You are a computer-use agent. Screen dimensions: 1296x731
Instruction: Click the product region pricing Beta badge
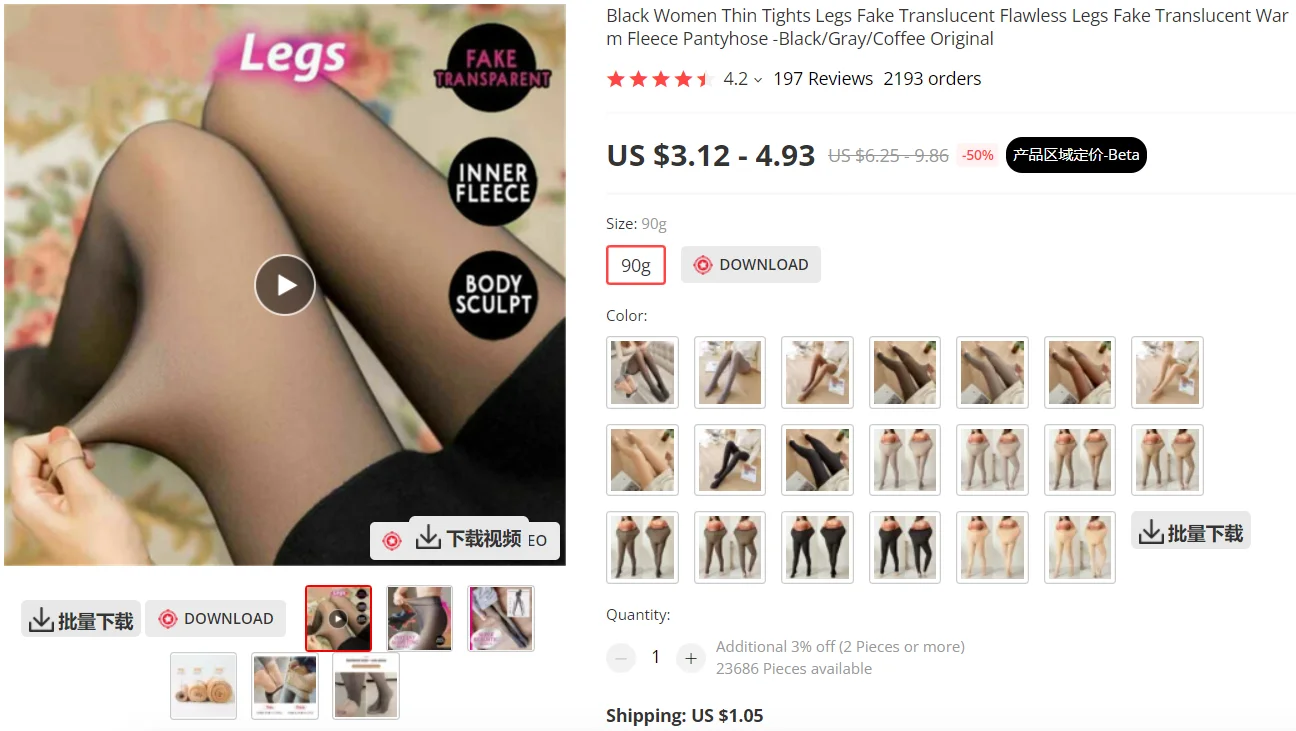coord(1076,155)
